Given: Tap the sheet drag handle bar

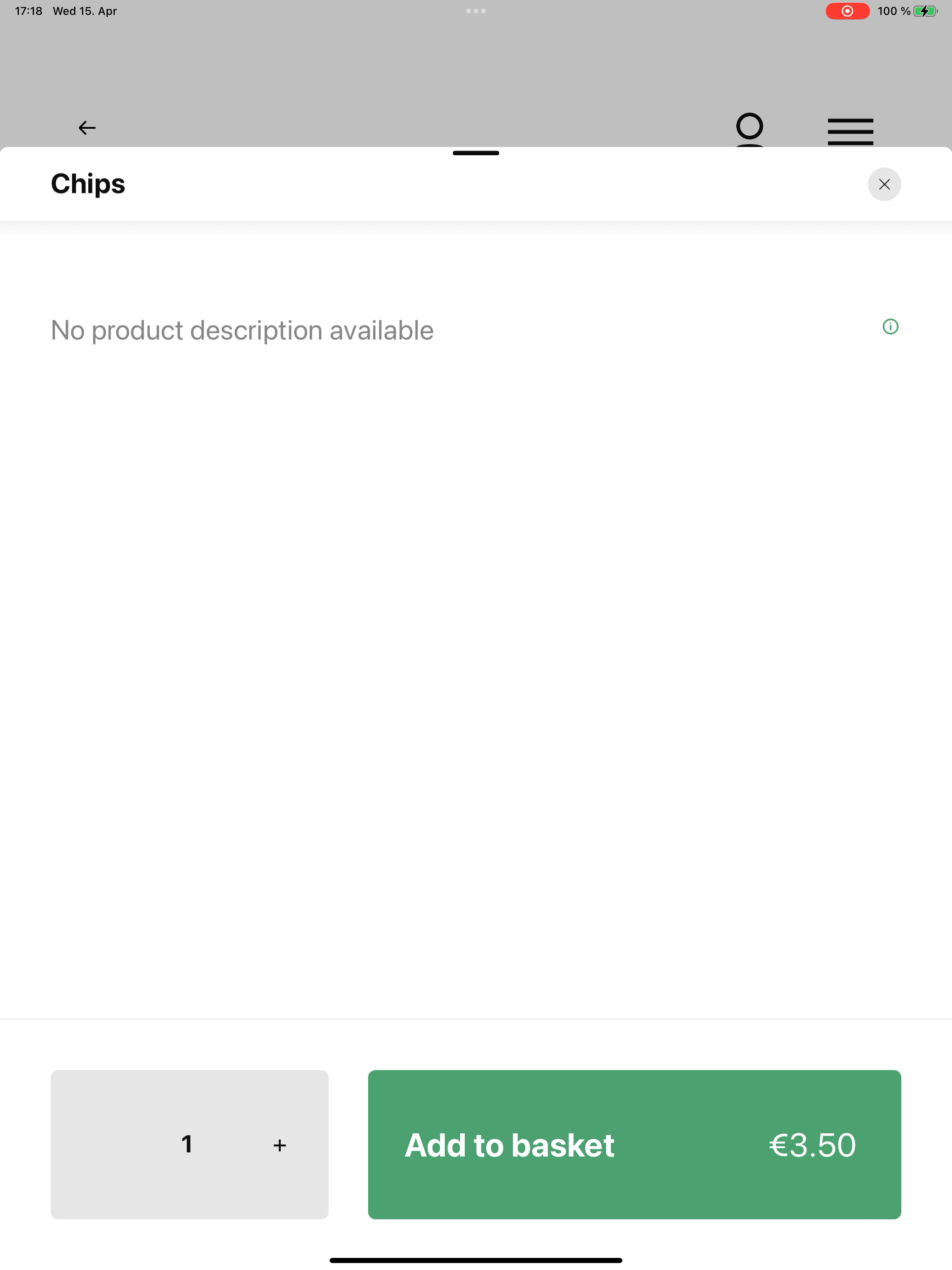Looking at the screenshot, I should [476, 153].
